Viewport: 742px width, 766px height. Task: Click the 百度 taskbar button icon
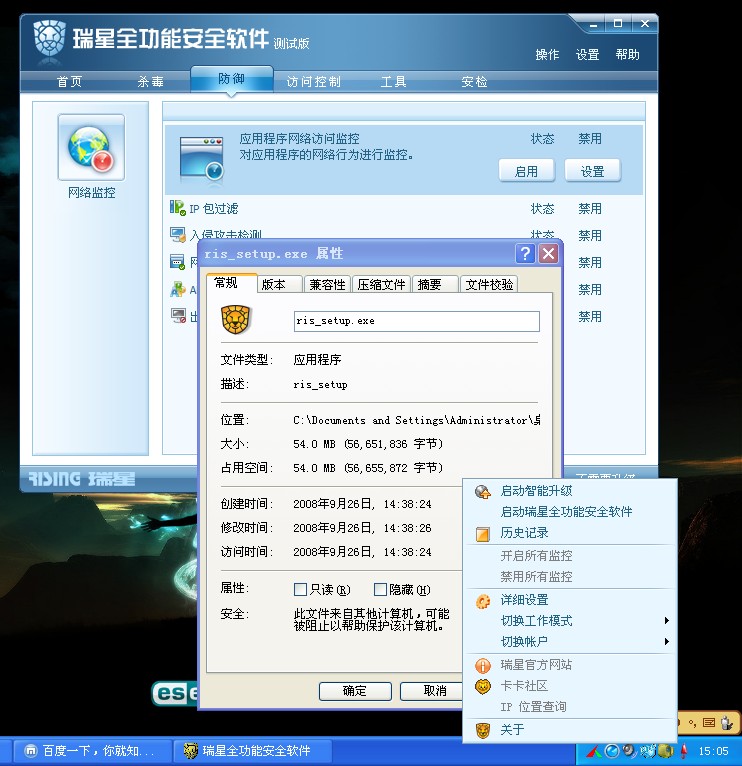tap(31, 751)
